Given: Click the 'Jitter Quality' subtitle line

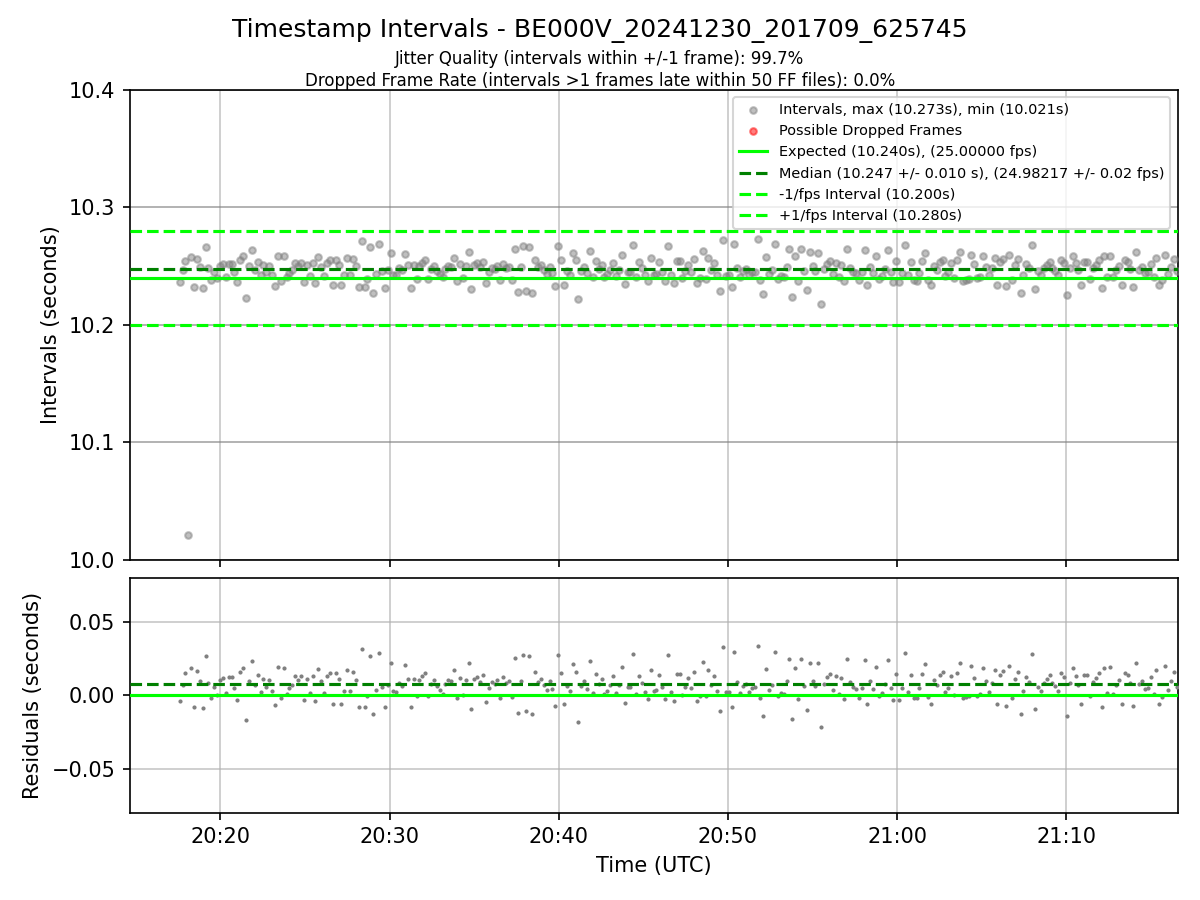Looking at the screenshot, I should 599,58.
